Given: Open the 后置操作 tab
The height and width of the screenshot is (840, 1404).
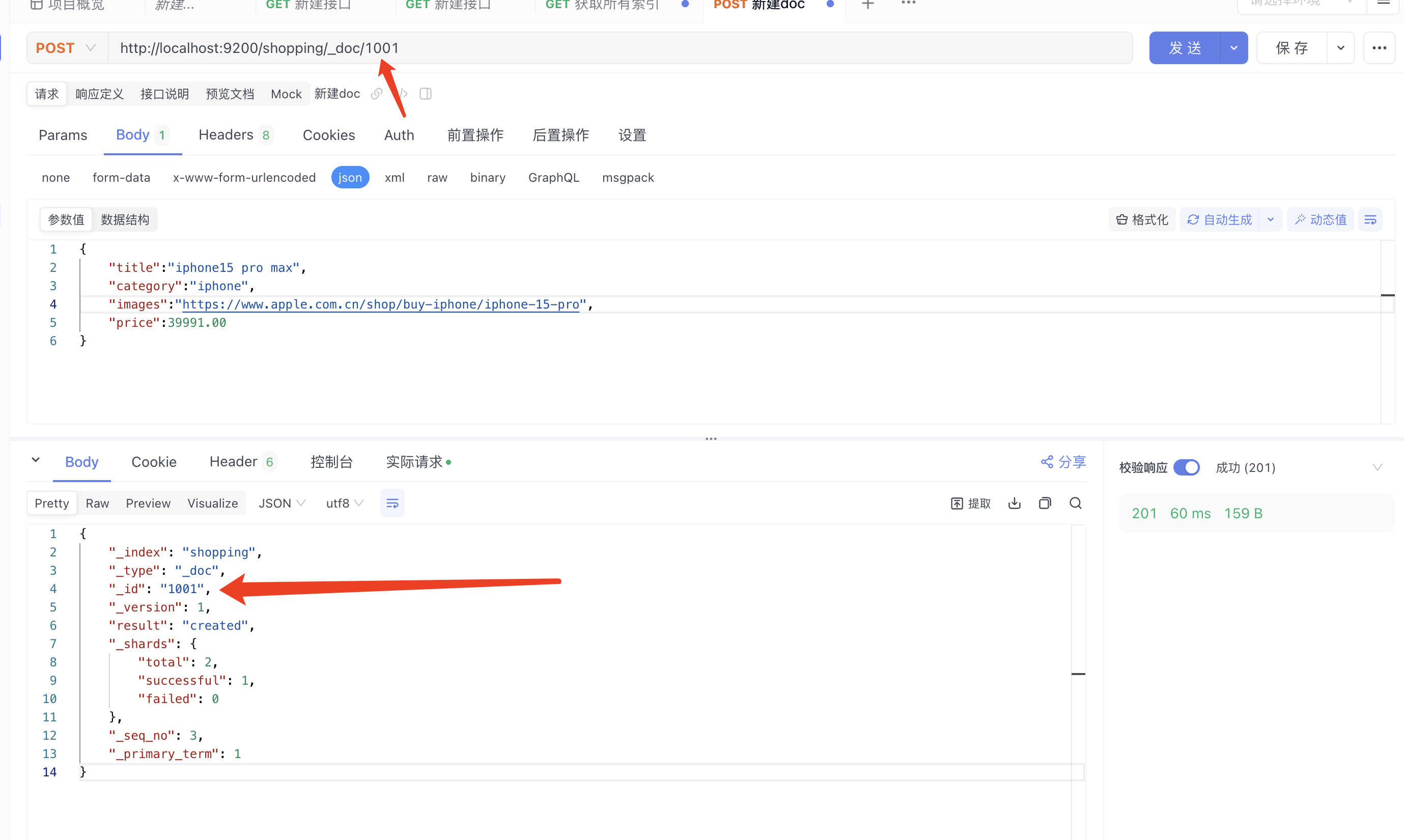Looking at the screenshot, I should coord(561,135).
